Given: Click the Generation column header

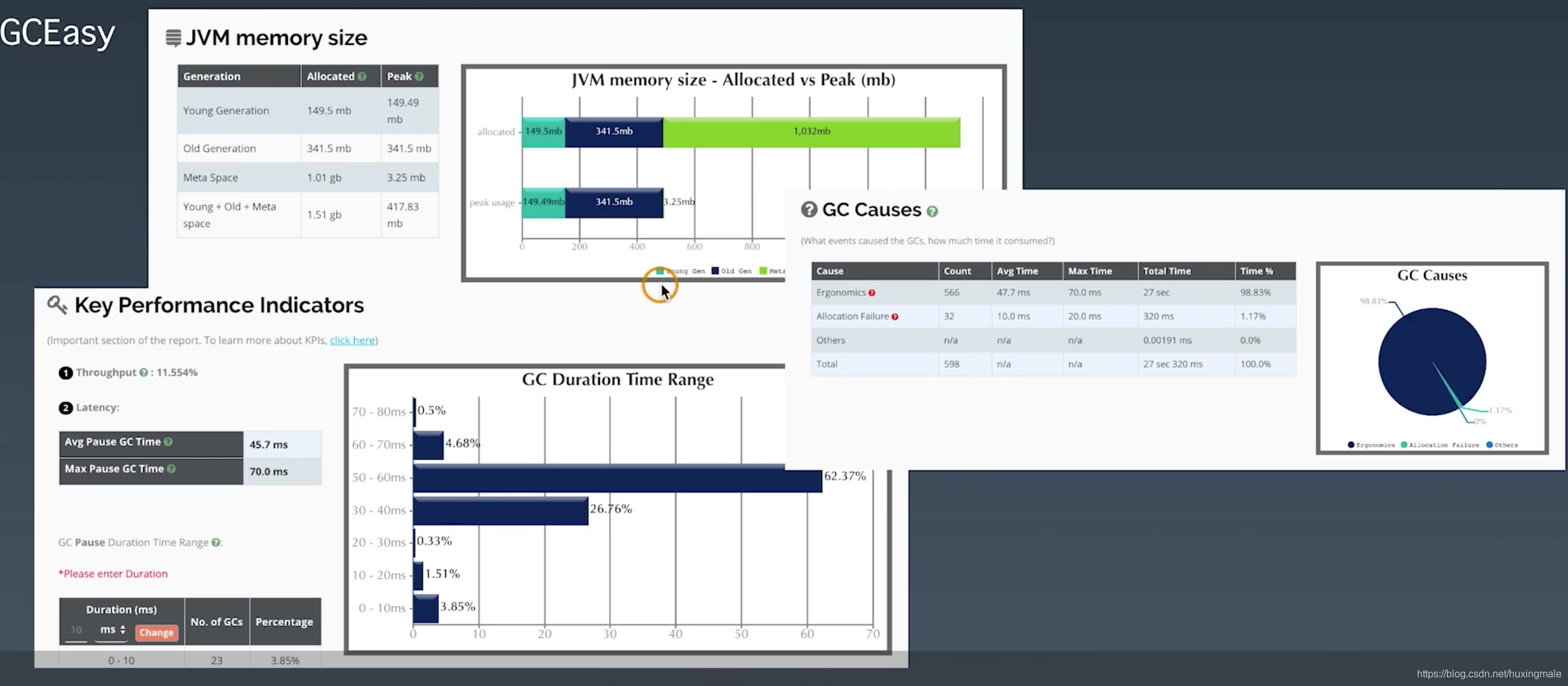Looking at the screenshot, I should click(238, 76).
